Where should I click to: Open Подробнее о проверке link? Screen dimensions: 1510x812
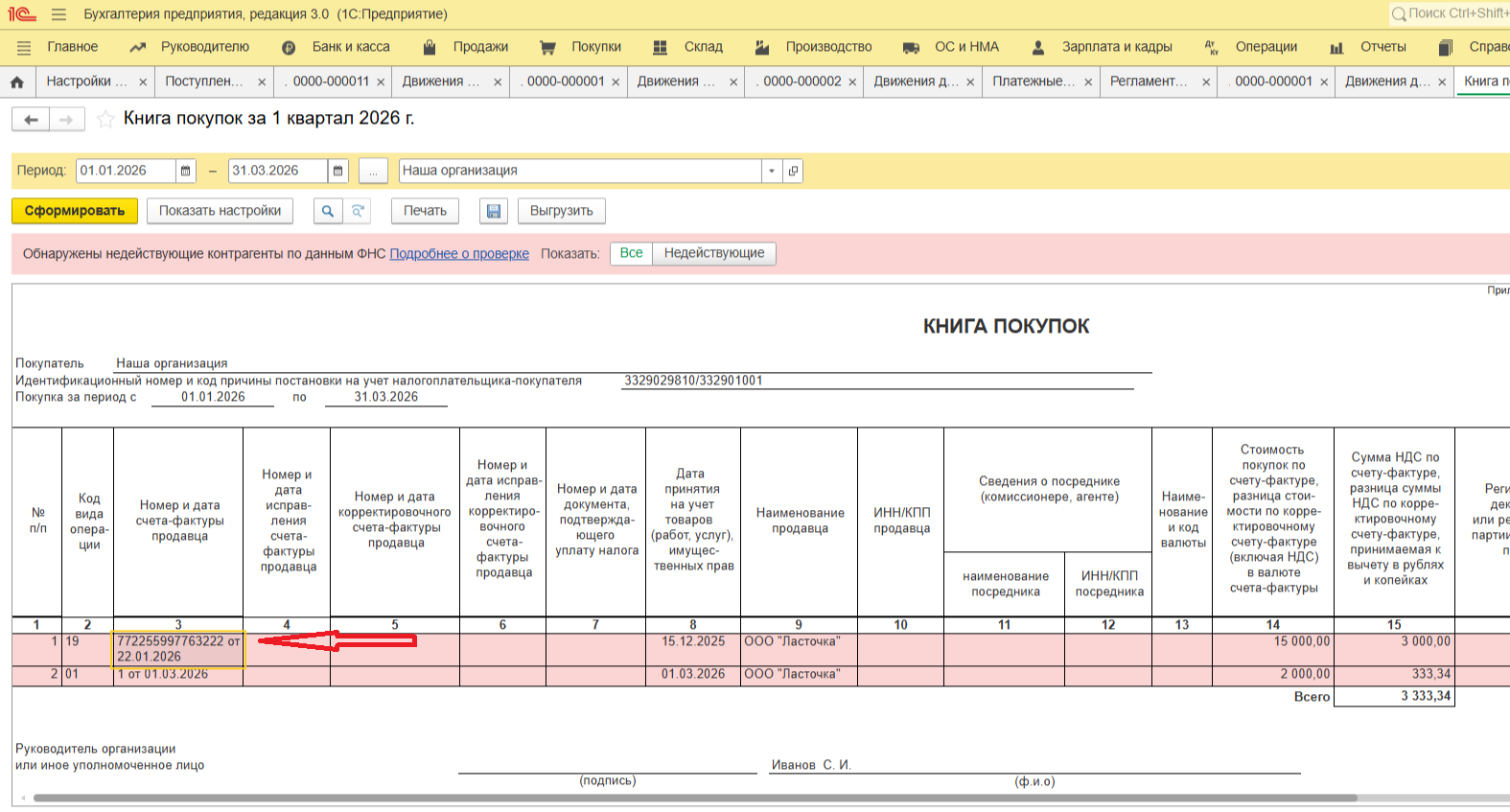coord(459,254)
